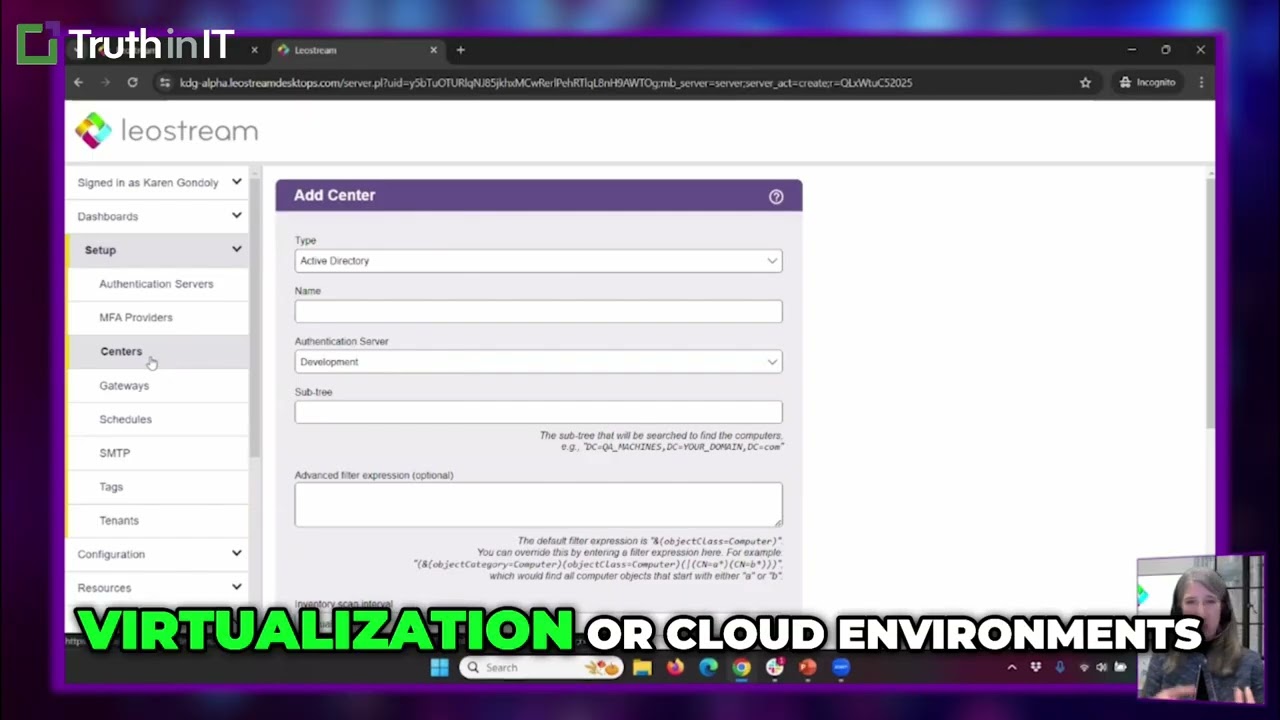The height and width of the screenshot is (720, 1280).
Task: Launch Firefox from the taskbar
Action: (x=675, y=667)
